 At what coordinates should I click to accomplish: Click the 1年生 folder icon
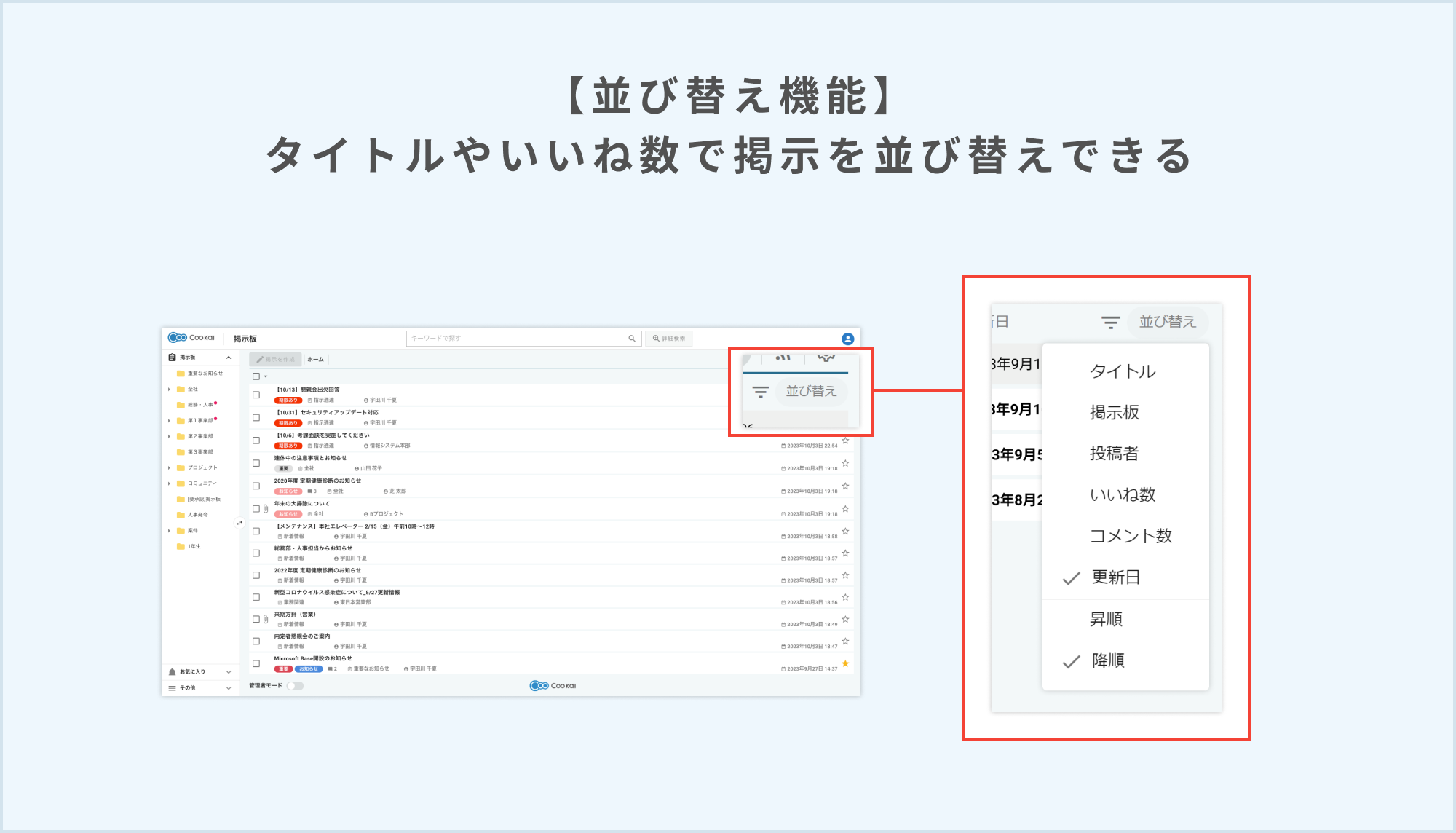click(181, 546)
